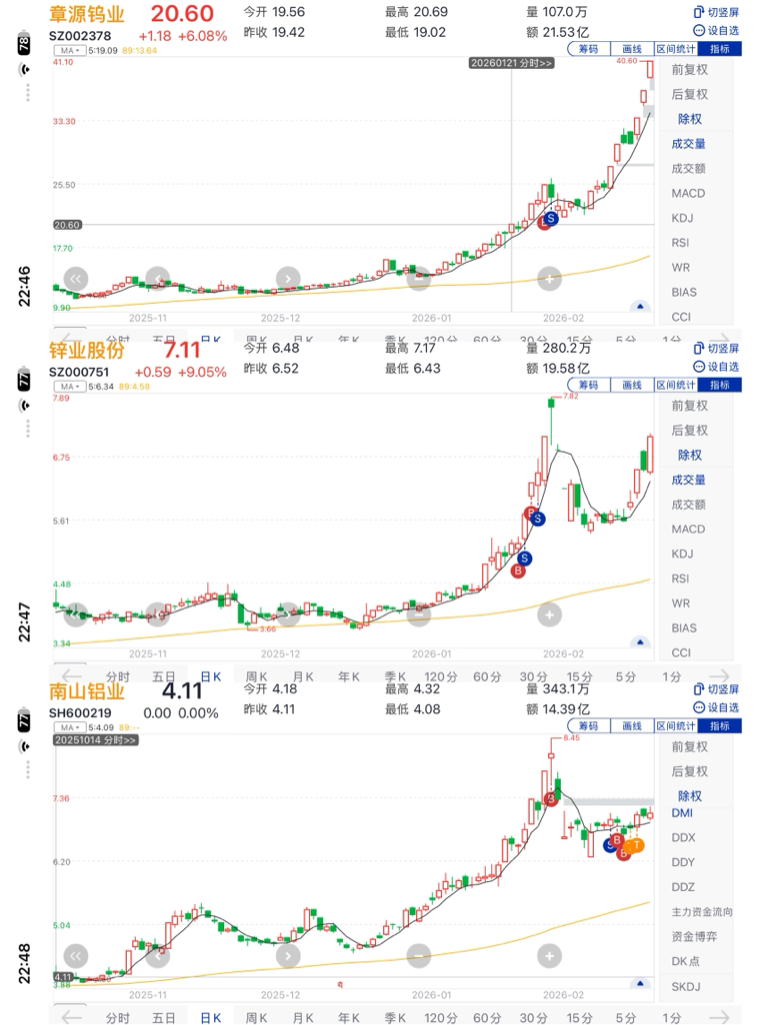This screenshot has height=1025, width=768.
Task: Expand blue up-arrow on 南山铝业 chart
Action: point(641,983)
